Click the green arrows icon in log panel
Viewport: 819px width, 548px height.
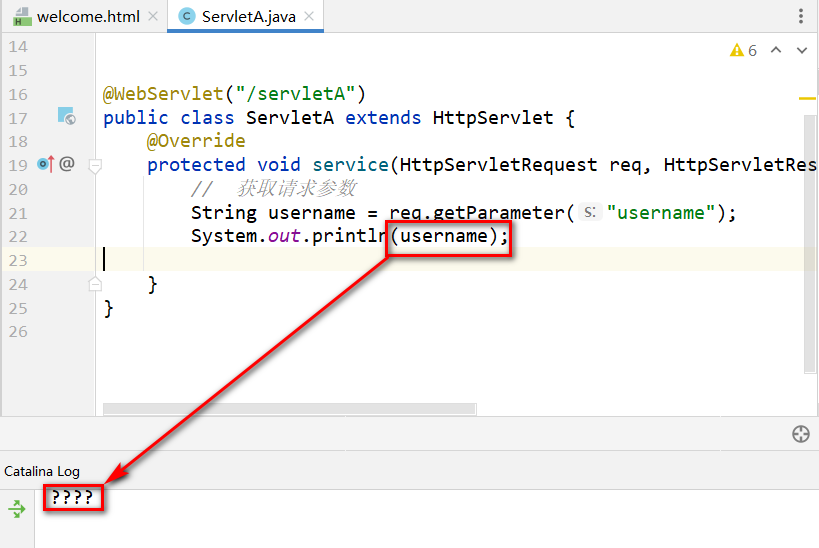17,510
